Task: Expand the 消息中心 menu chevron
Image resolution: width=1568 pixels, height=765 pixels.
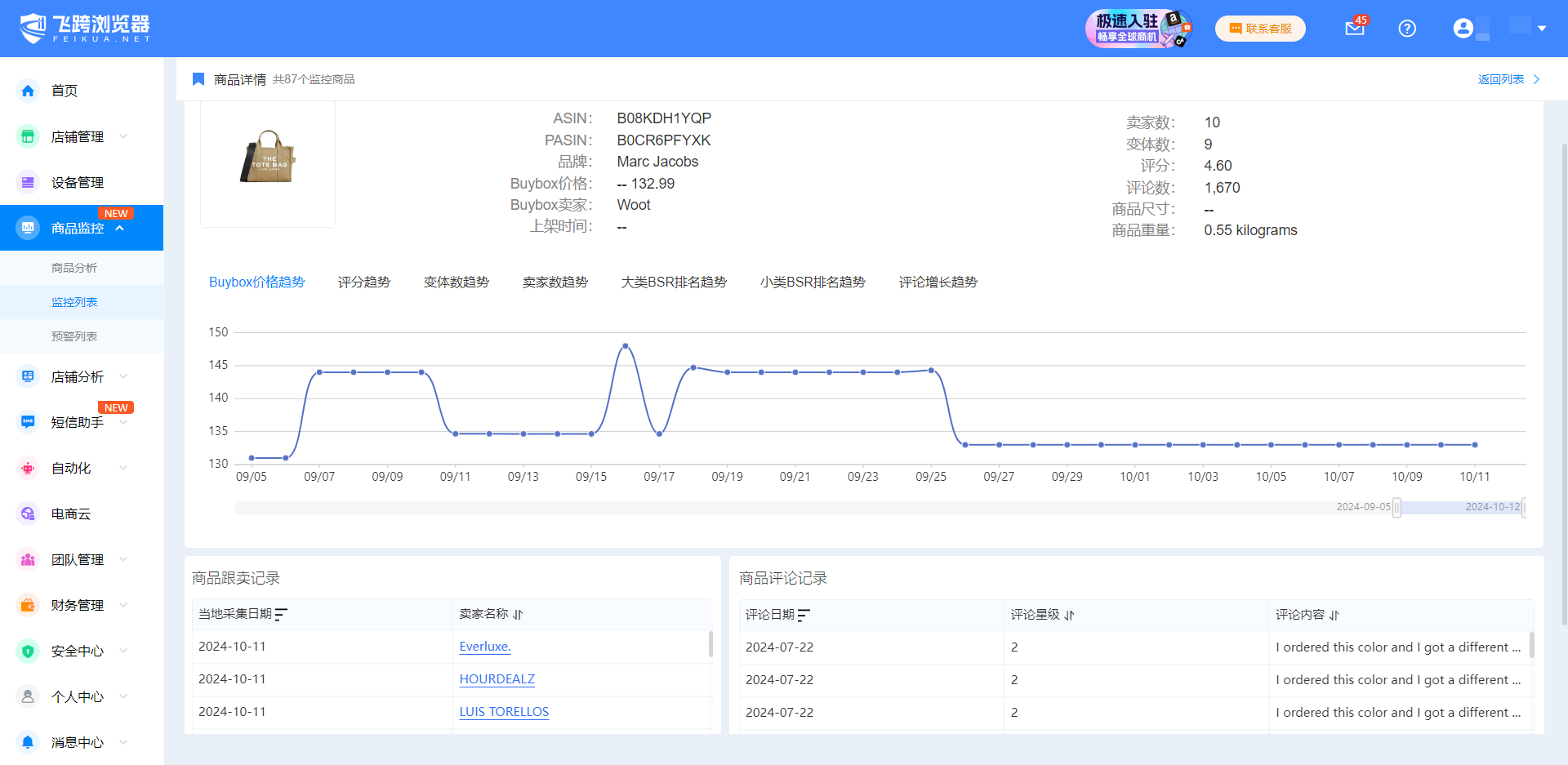Action: click(123, 742)
